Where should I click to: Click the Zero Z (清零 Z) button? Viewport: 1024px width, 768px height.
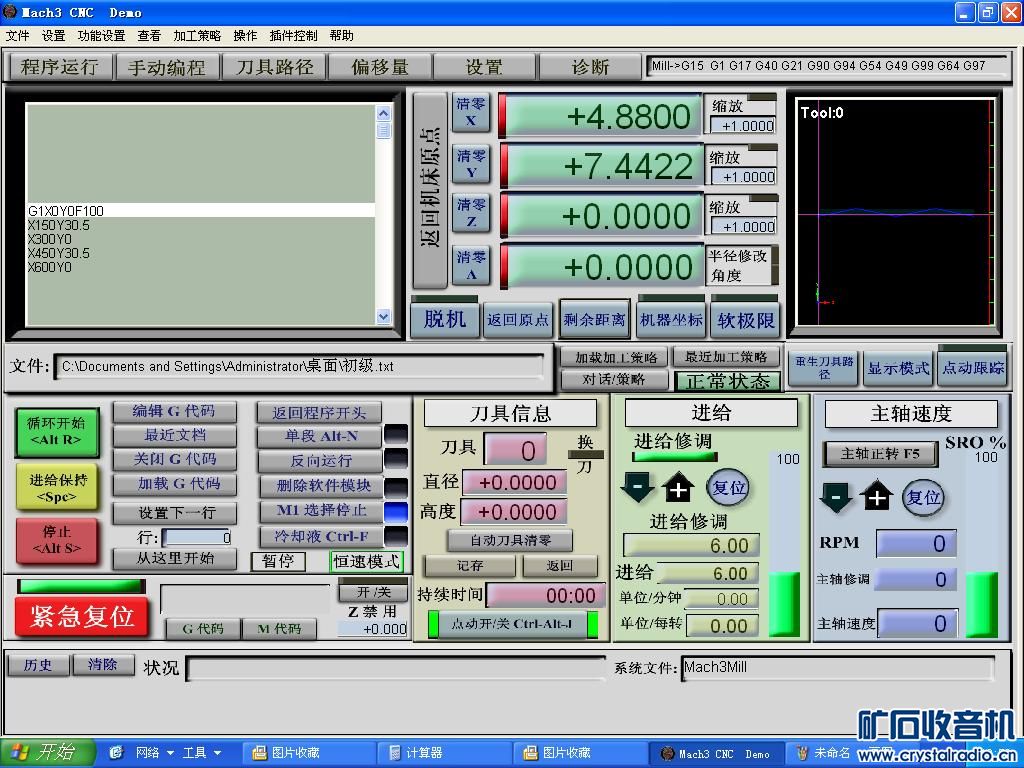coord(471,214)
